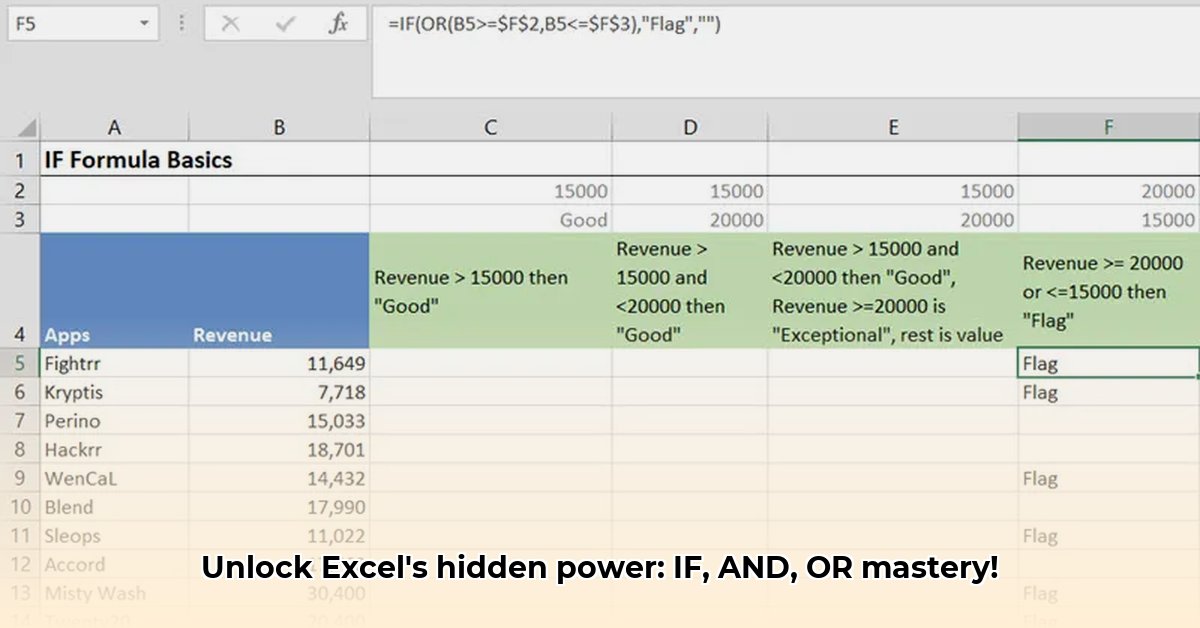Click the Flag cell in Sleops's row

(x=1109, y=536)
